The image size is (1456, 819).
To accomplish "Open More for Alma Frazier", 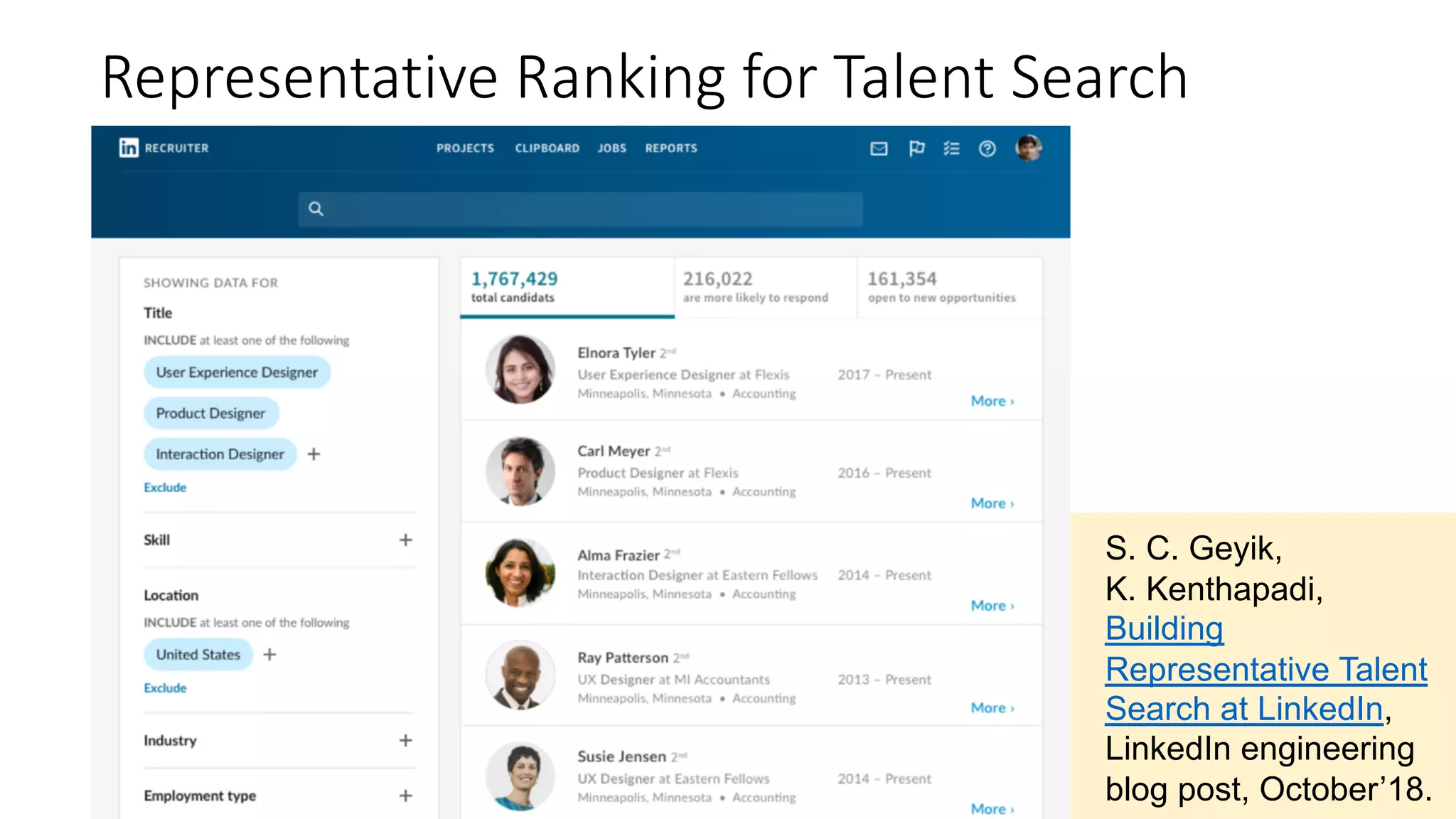I will point(992,606).
